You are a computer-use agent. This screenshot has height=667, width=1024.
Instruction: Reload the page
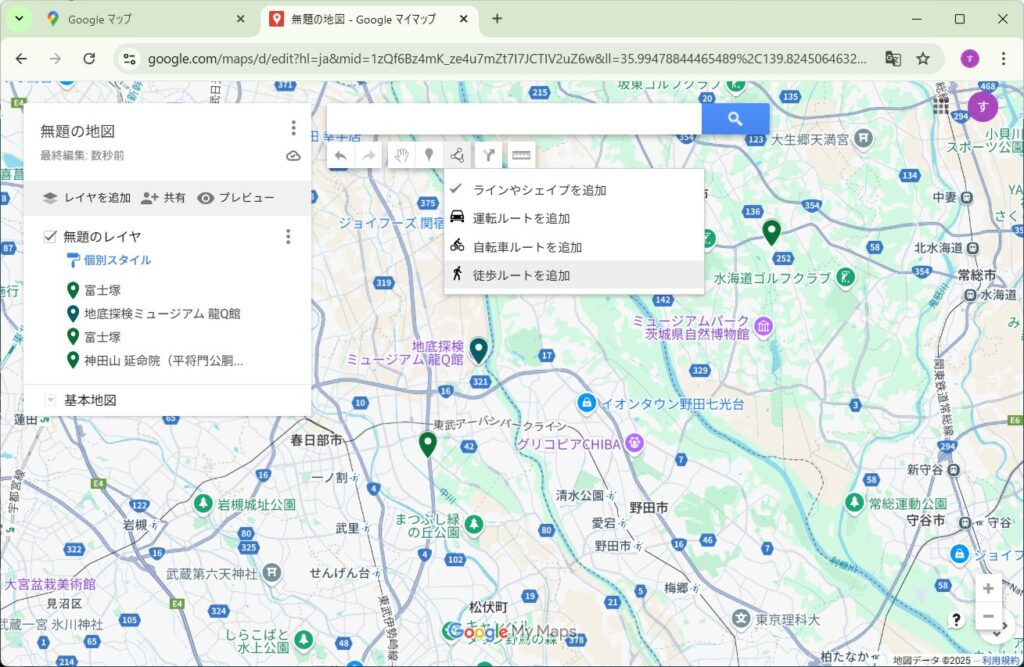(89, 59)
